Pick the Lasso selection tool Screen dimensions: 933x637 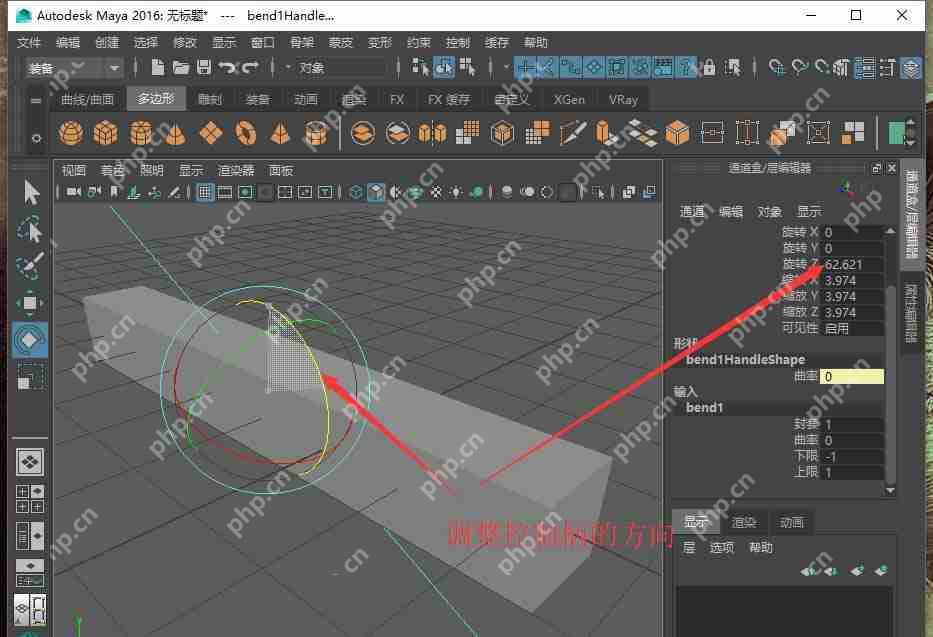[30, 230]
